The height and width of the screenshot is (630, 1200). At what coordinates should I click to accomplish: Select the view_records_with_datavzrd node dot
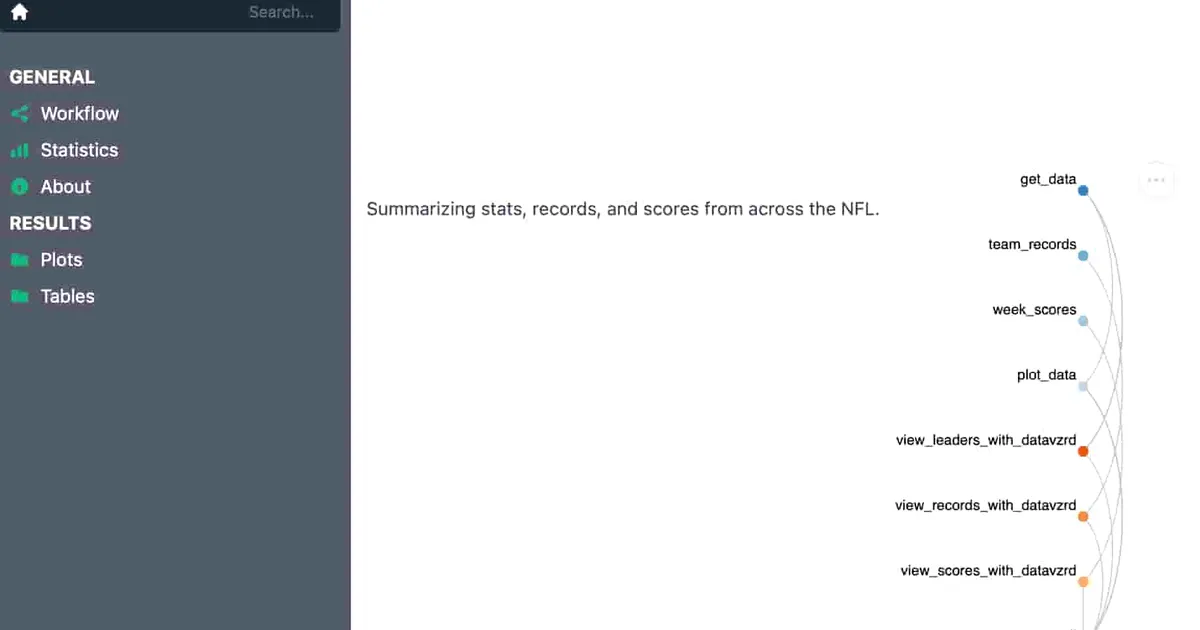pos(1083,516)
